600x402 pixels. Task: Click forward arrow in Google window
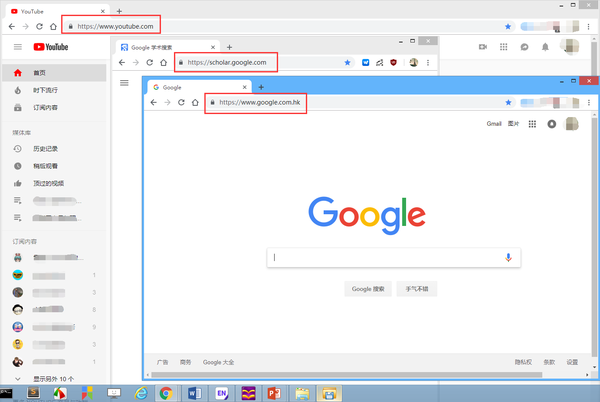tap(168, 102)
